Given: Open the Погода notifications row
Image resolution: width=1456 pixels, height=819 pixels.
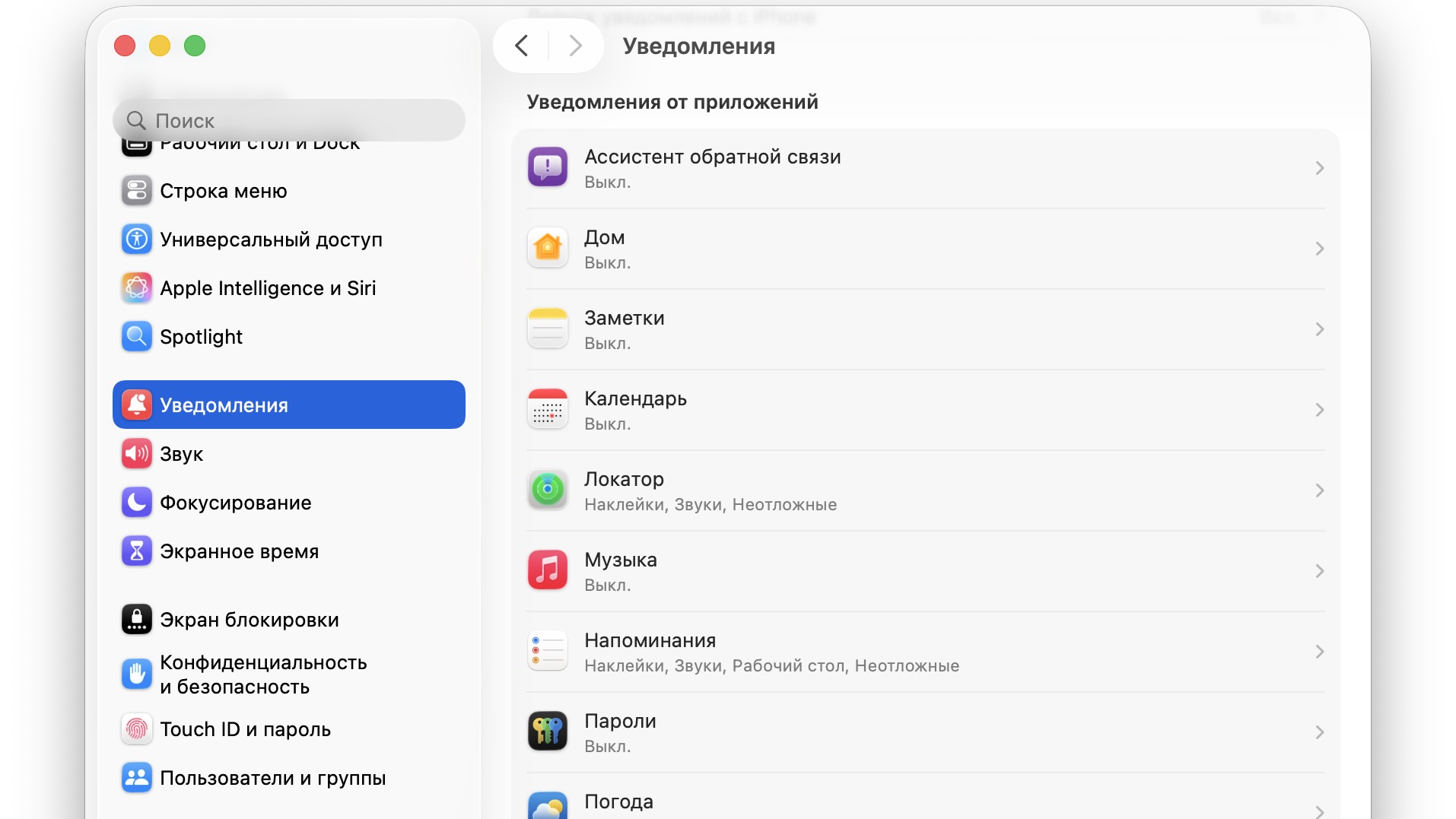Looking at the screenshot, I should tap(925, 797).
